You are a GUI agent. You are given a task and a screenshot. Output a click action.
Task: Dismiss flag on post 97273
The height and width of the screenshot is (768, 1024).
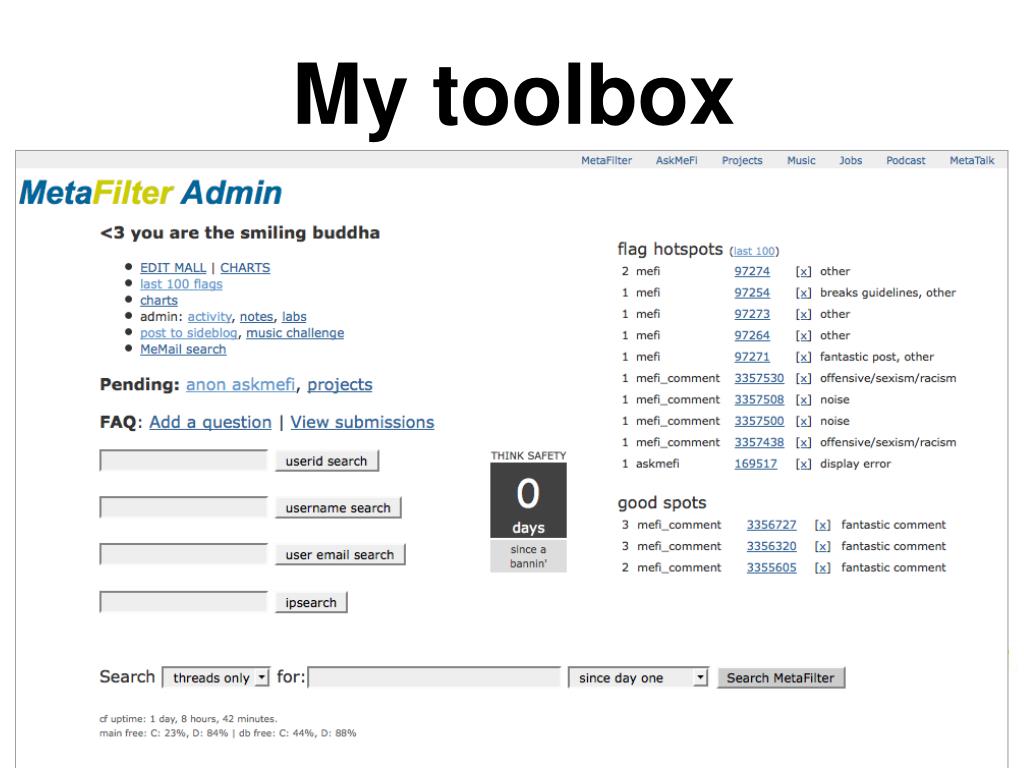803,315
